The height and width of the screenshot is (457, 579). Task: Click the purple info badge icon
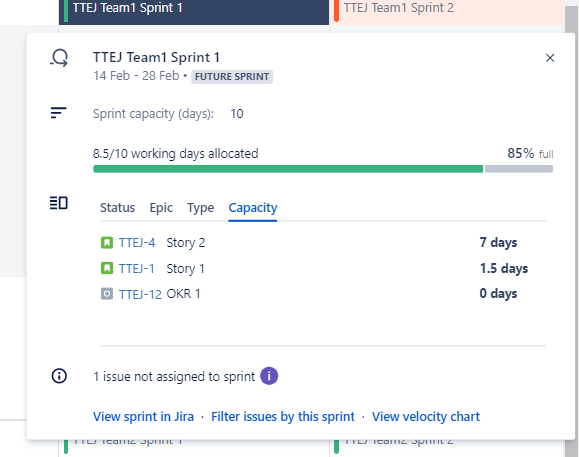pyautogui.click(x=269, y=376)
